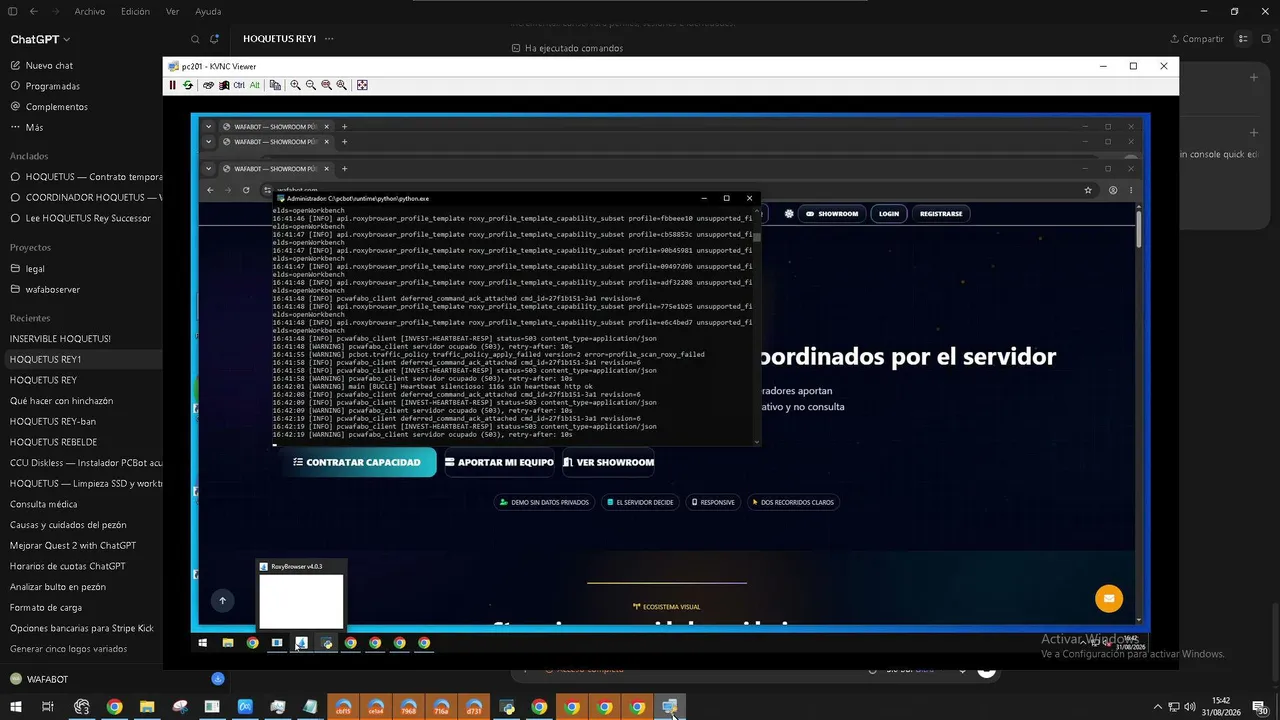Expand the Más sidebar option
The width and height of the screenshot is (1280, 720).
(x=82, y=127)
